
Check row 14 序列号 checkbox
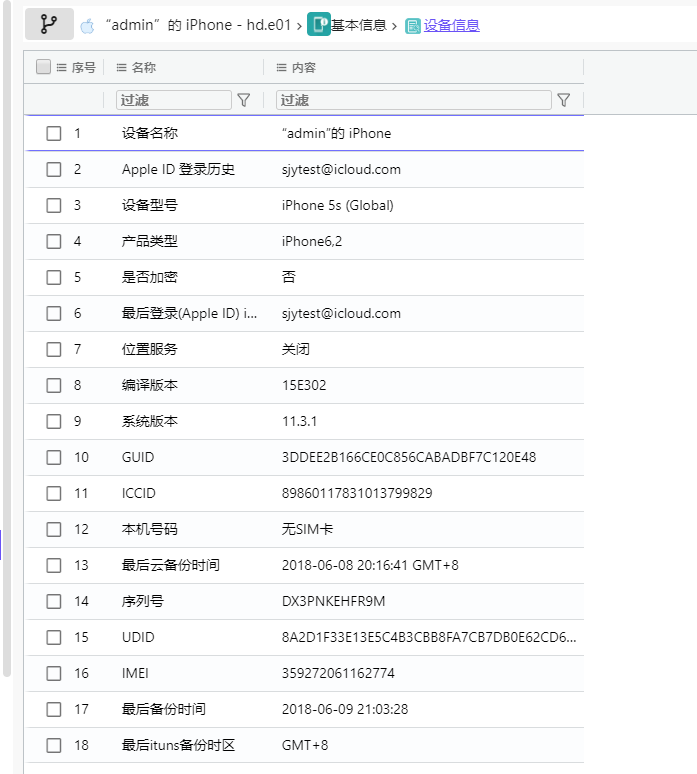pyautogui.click(x=54, y=601)
